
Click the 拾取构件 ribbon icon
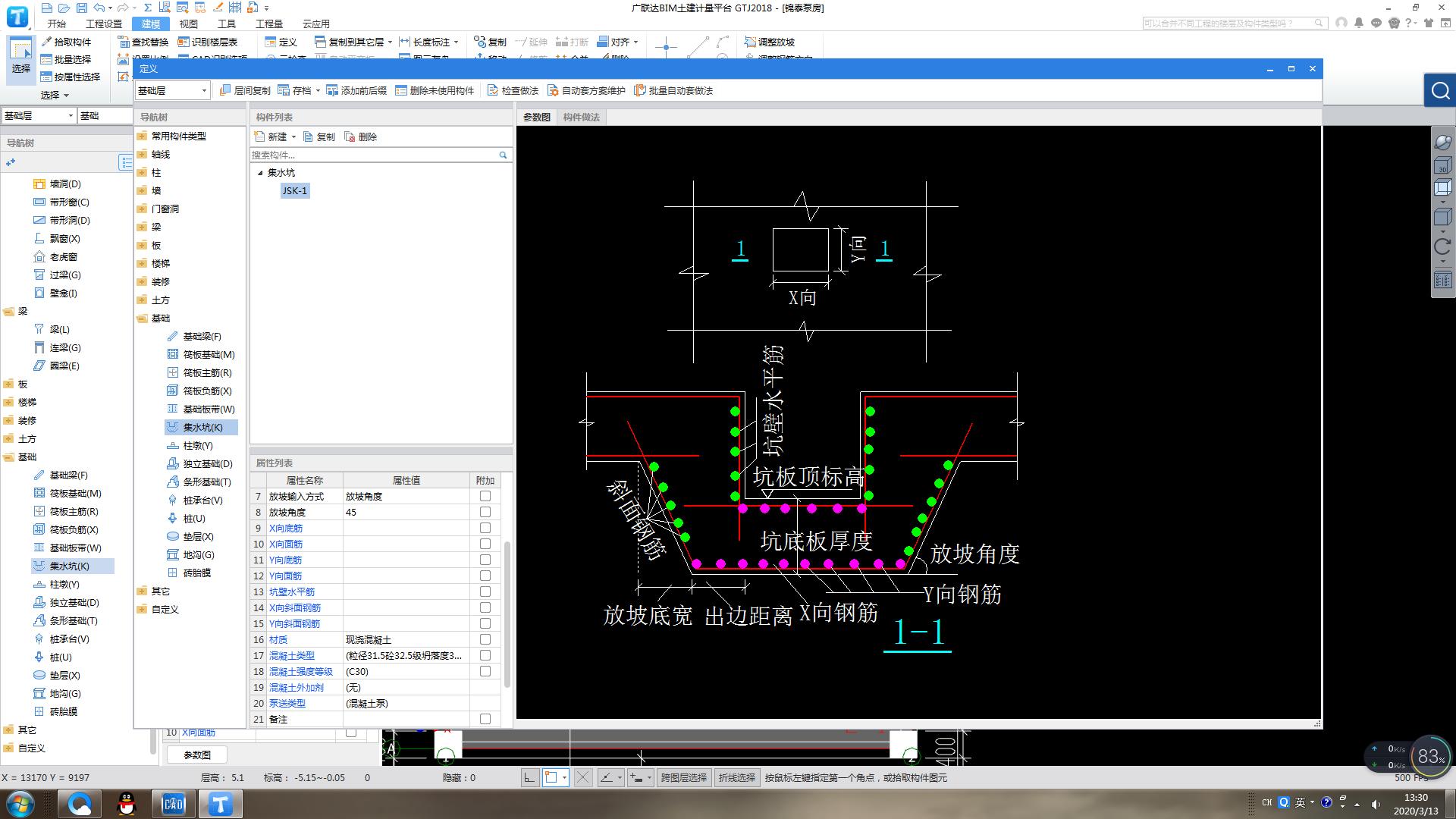pos(46,42)
